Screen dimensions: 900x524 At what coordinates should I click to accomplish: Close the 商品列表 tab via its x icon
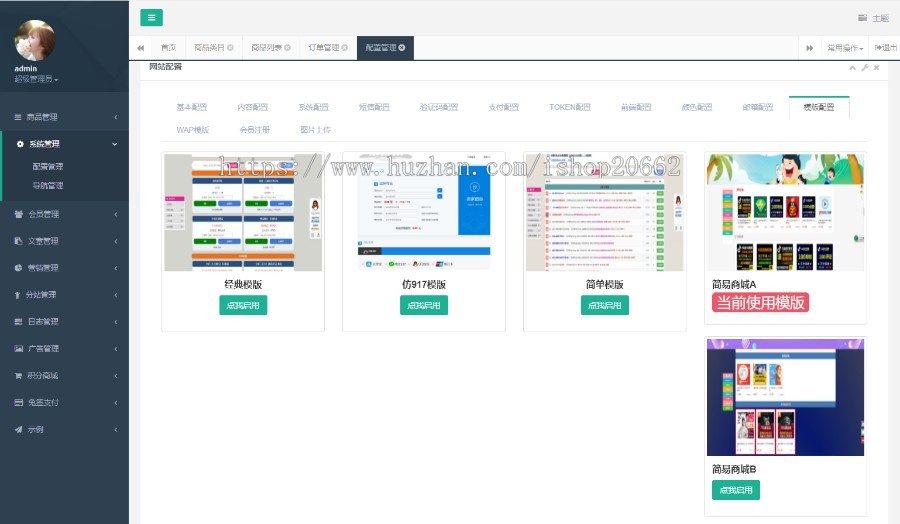pos(287,48)
